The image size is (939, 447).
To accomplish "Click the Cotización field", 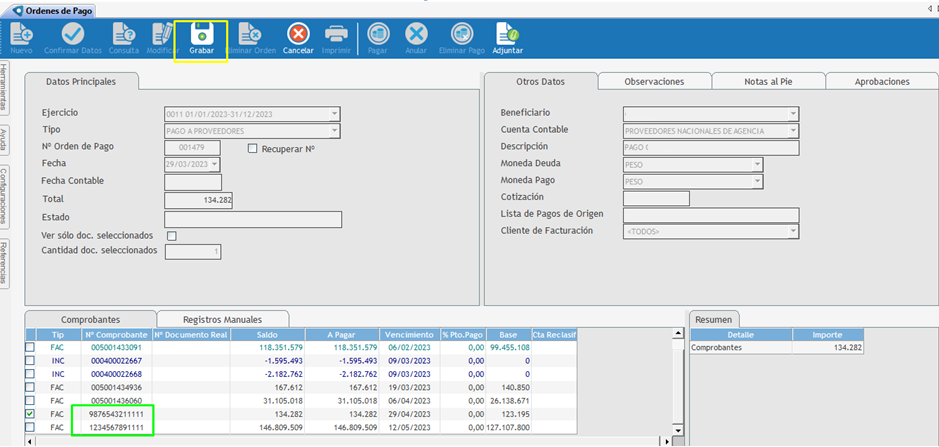I will click(x=656, y=198).
